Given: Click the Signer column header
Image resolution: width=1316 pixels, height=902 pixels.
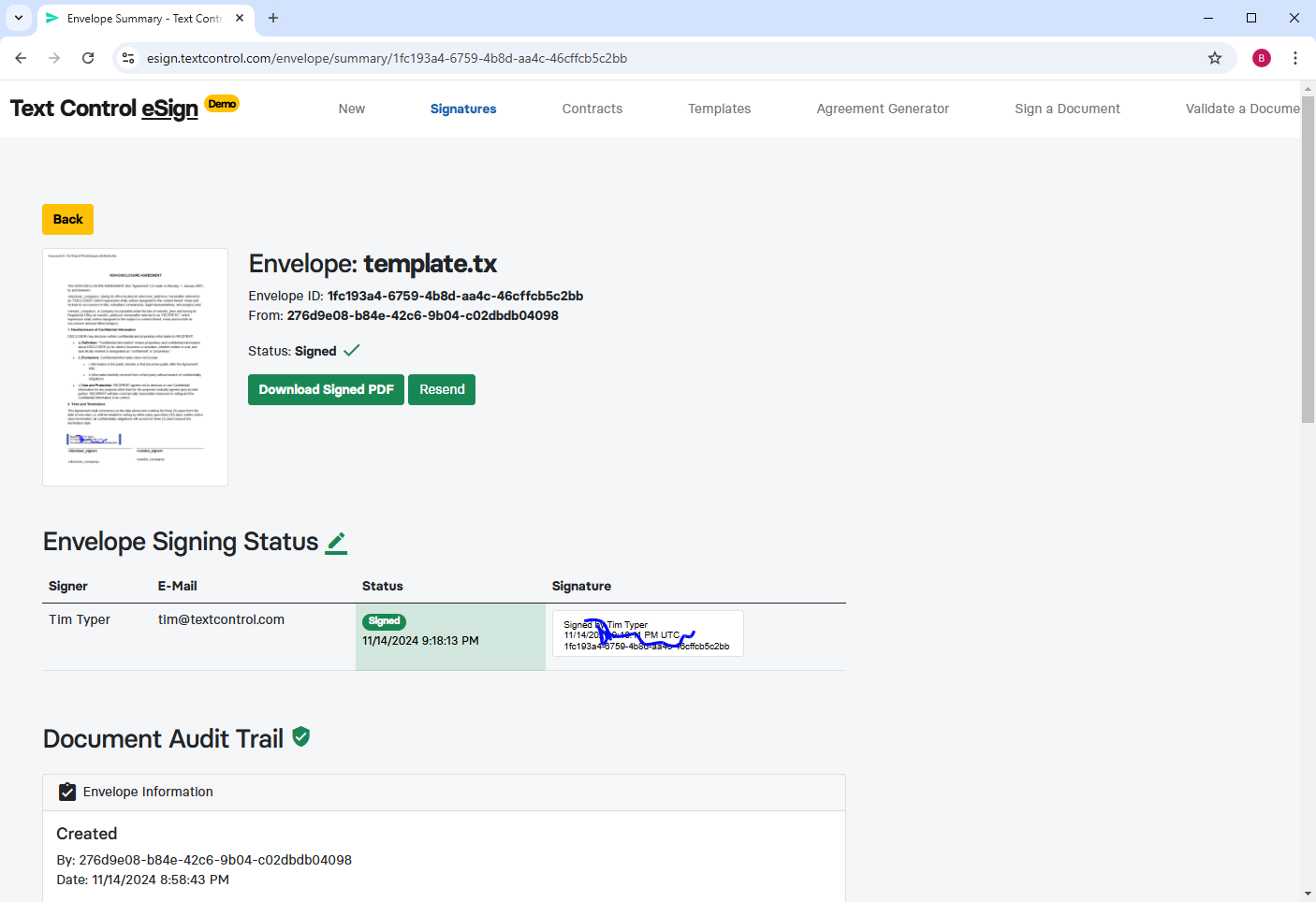Looking at the screenshot, I should (x=68, y=586).
